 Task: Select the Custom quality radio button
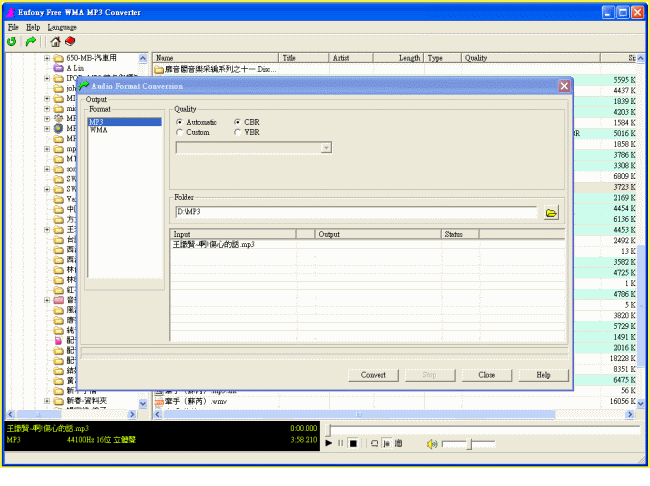[x=180, y=132]
